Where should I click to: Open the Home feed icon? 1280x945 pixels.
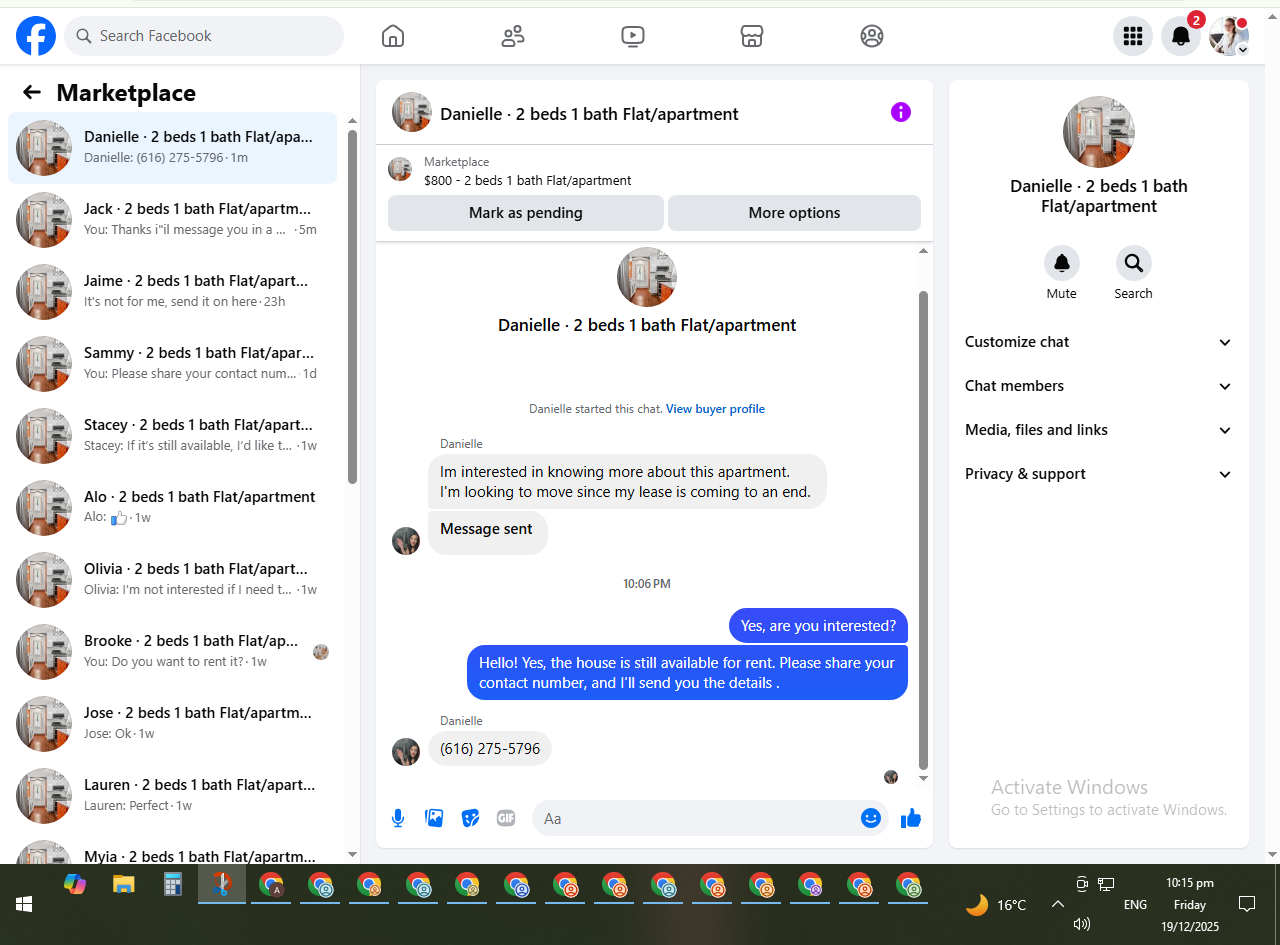pos(393,36)
